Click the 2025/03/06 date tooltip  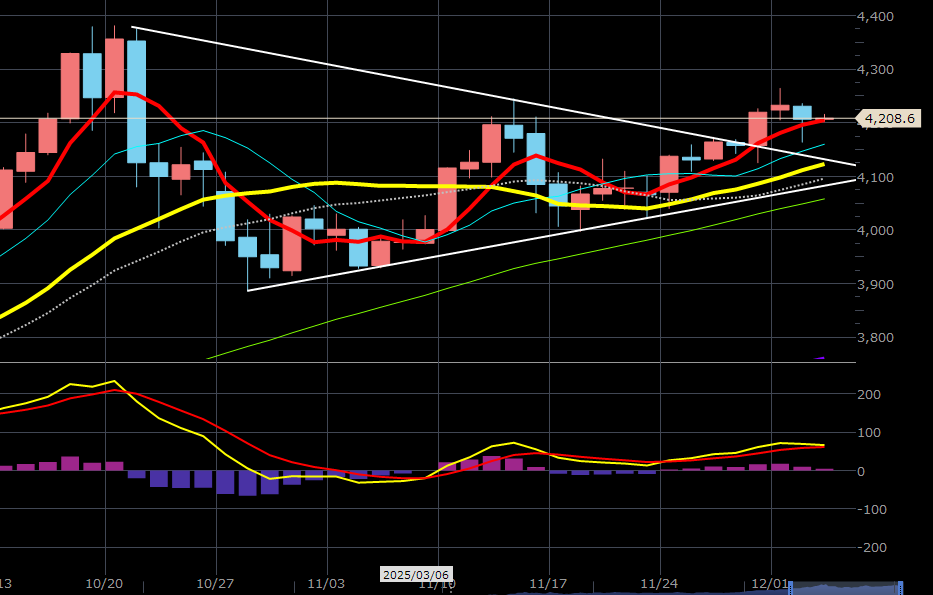point(417,575)
